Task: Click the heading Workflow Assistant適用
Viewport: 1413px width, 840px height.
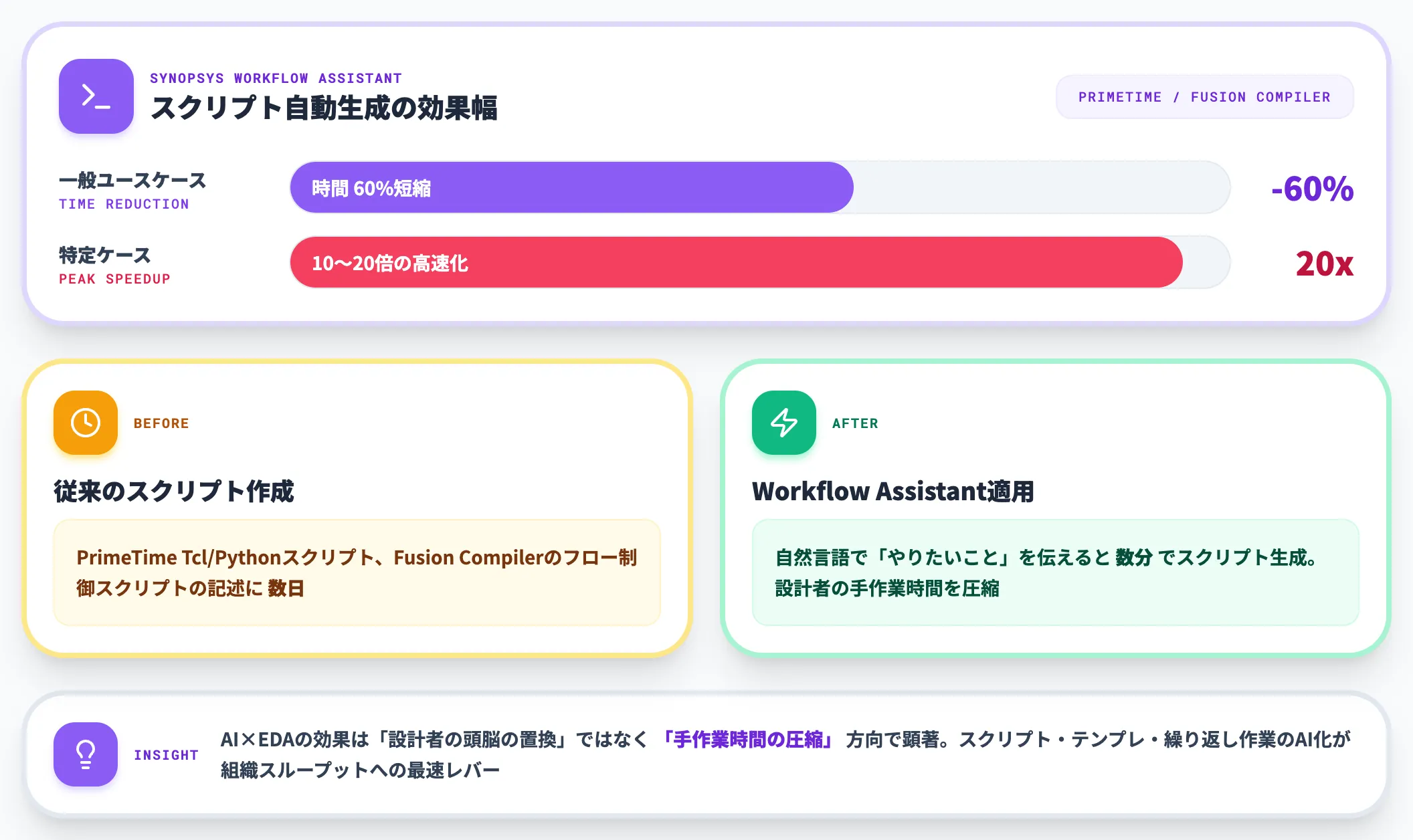Action: tap(893, 491)
